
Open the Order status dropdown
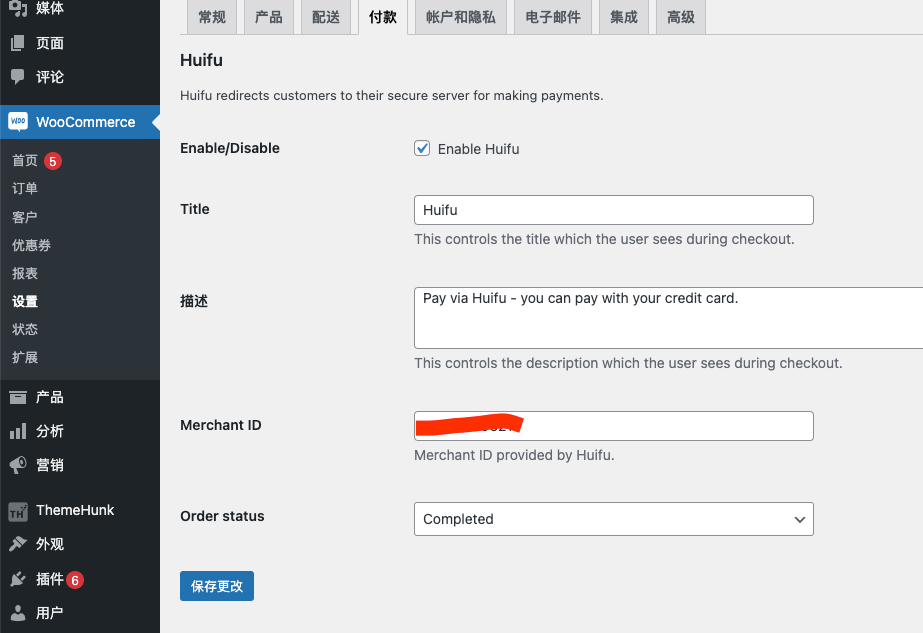point(614,519)
